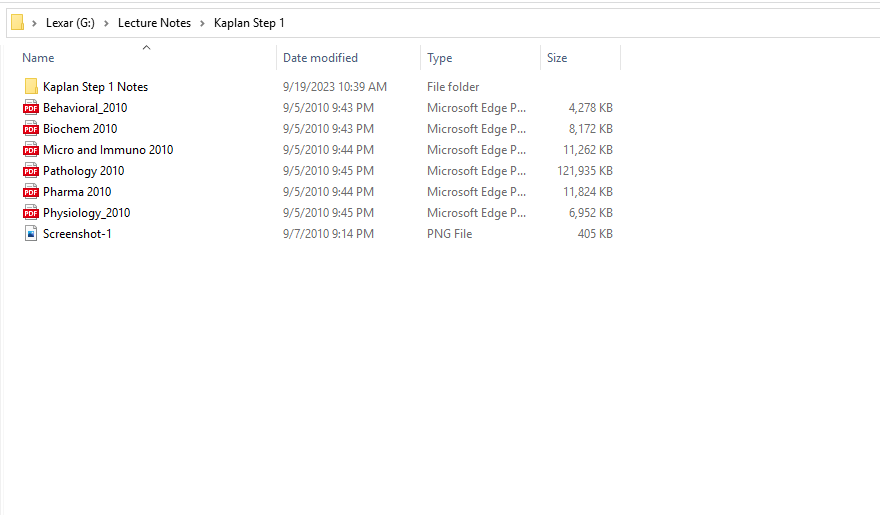This screenshot has width=880, height=515.
Task: Click the 8,172 KB size cell
Action: pyautogui.click(x=590, y=129)
